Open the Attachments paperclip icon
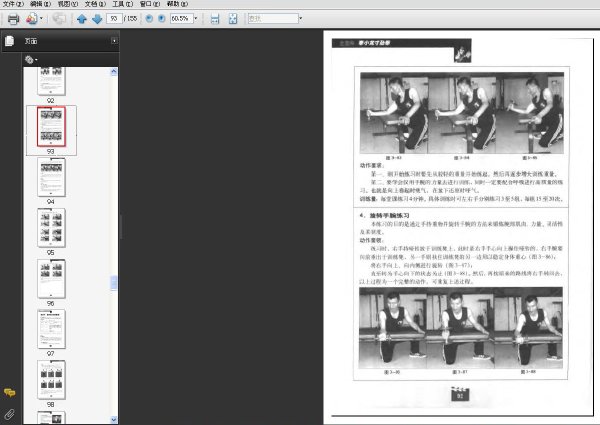Screen dimensions: 600x425 pos(10,414)
